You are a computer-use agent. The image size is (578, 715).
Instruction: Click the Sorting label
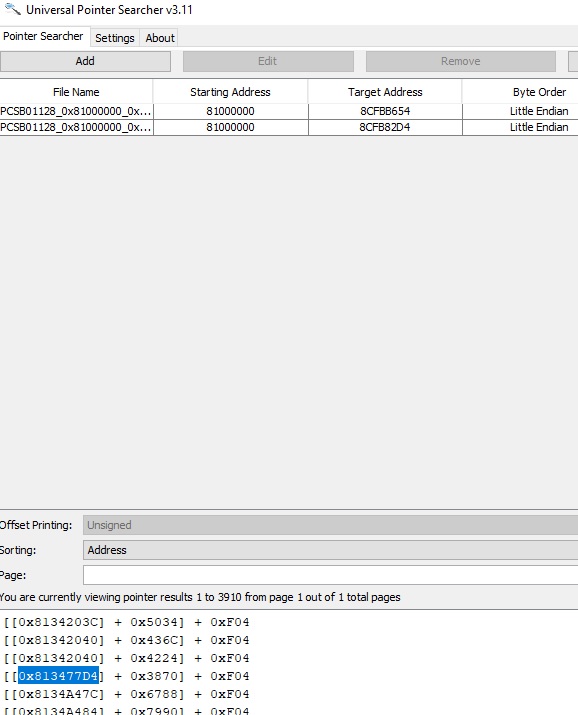(x=18, y=550)
